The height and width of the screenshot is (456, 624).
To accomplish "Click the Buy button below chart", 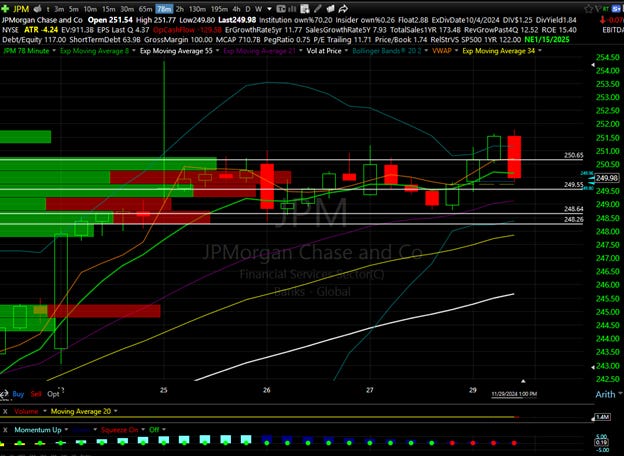I will pos(18,394).
